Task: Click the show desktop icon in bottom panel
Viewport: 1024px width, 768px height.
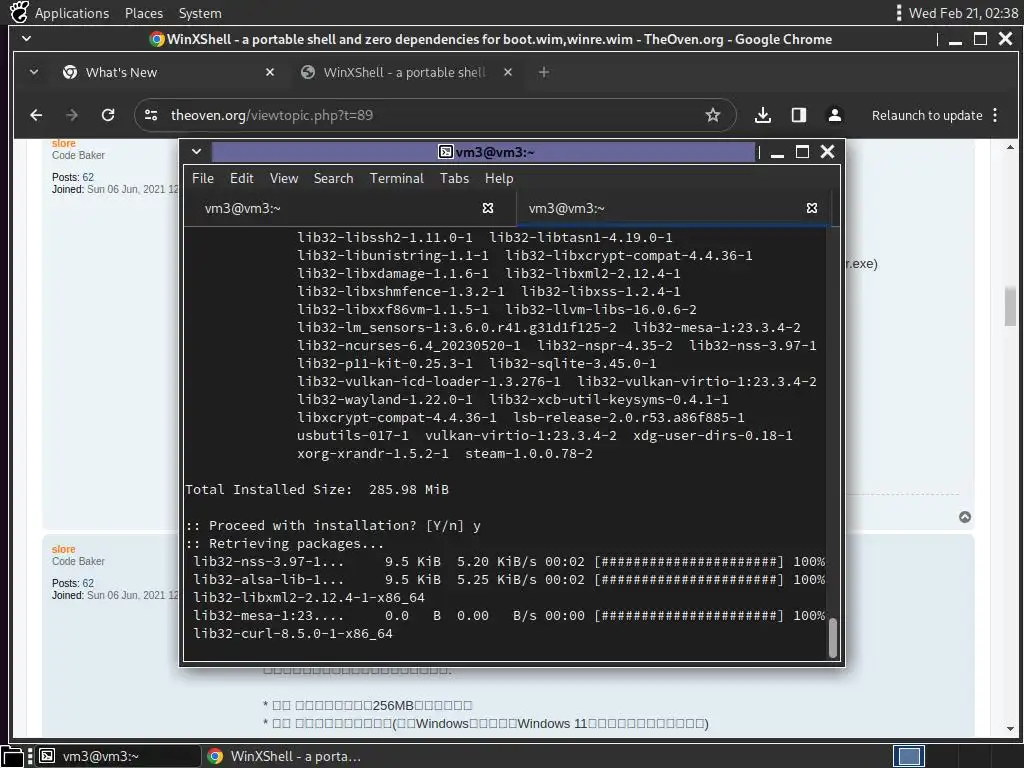Action: pyautogui.click(x=12, y=756)
